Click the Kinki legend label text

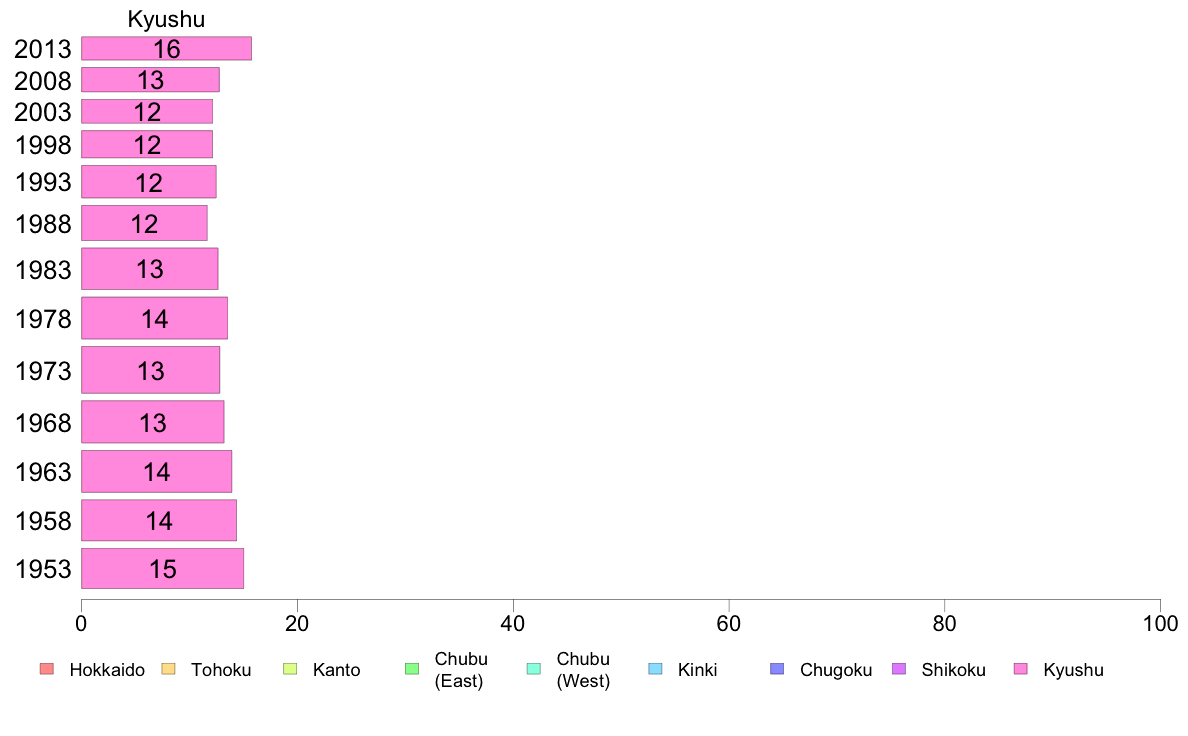click(697, 670)
